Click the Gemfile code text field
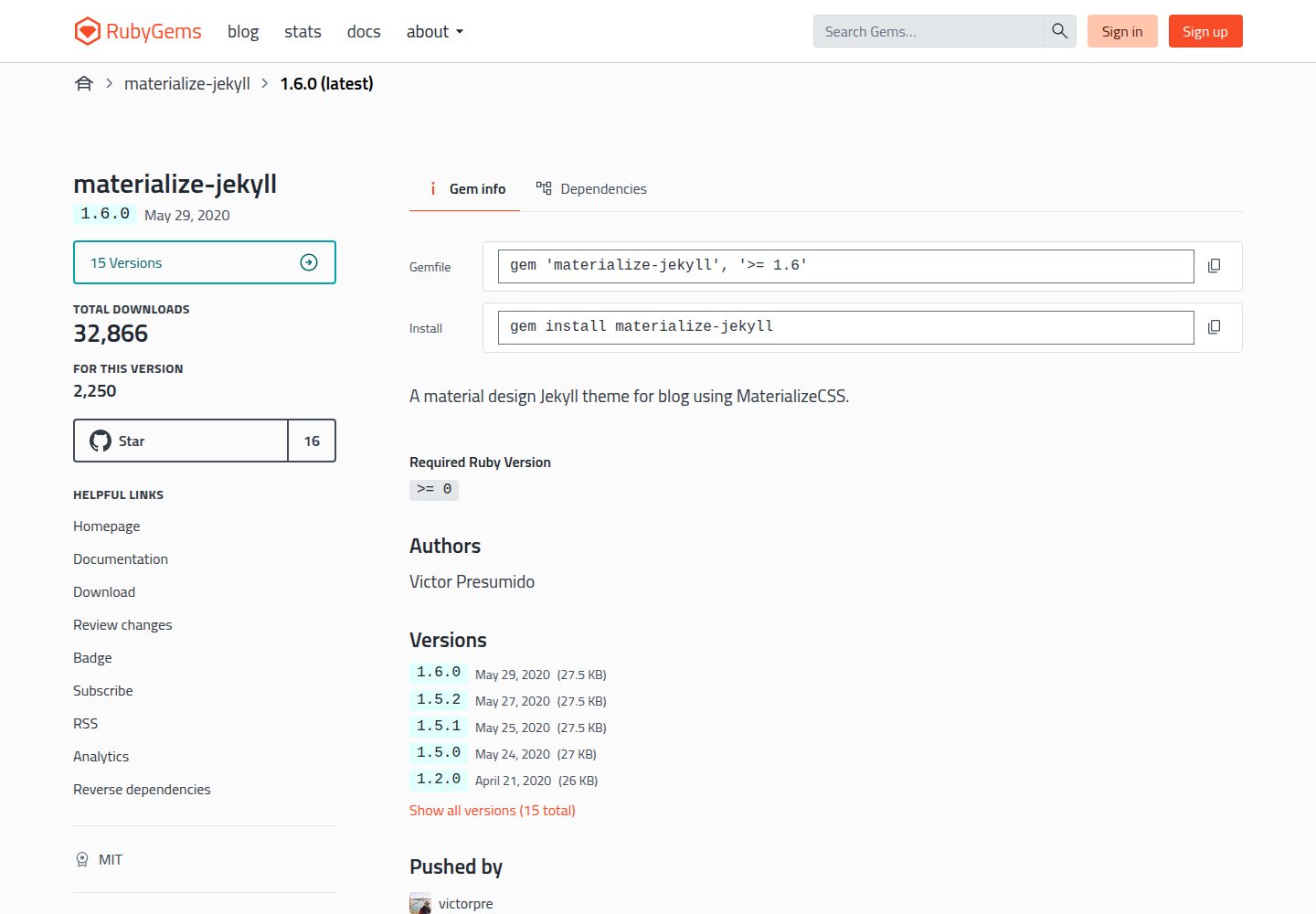Screen dimensions: 1316x914 (x=846, y=266)
